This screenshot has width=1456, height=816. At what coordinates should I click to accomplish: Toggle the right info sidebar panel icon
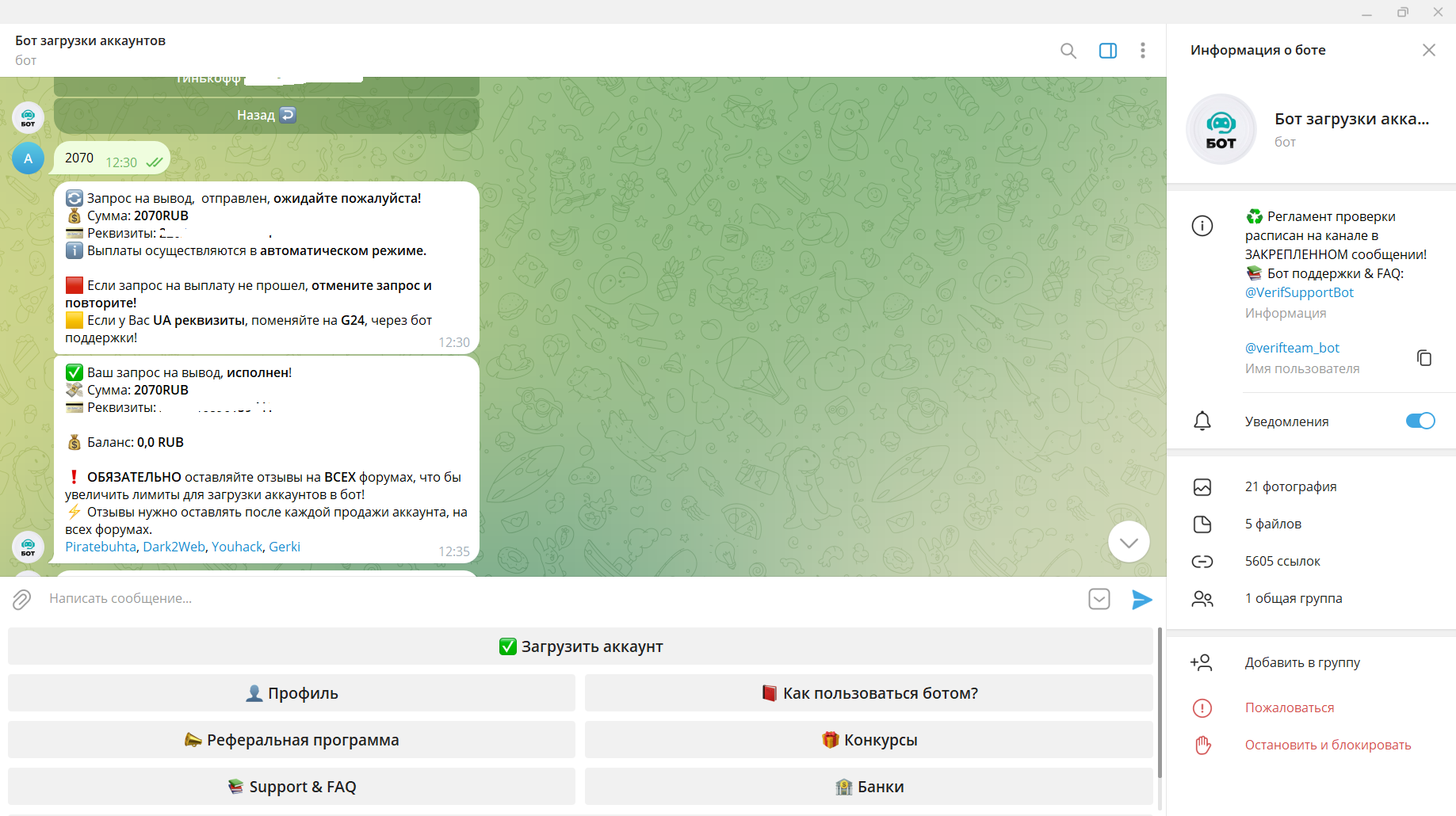1107,51
